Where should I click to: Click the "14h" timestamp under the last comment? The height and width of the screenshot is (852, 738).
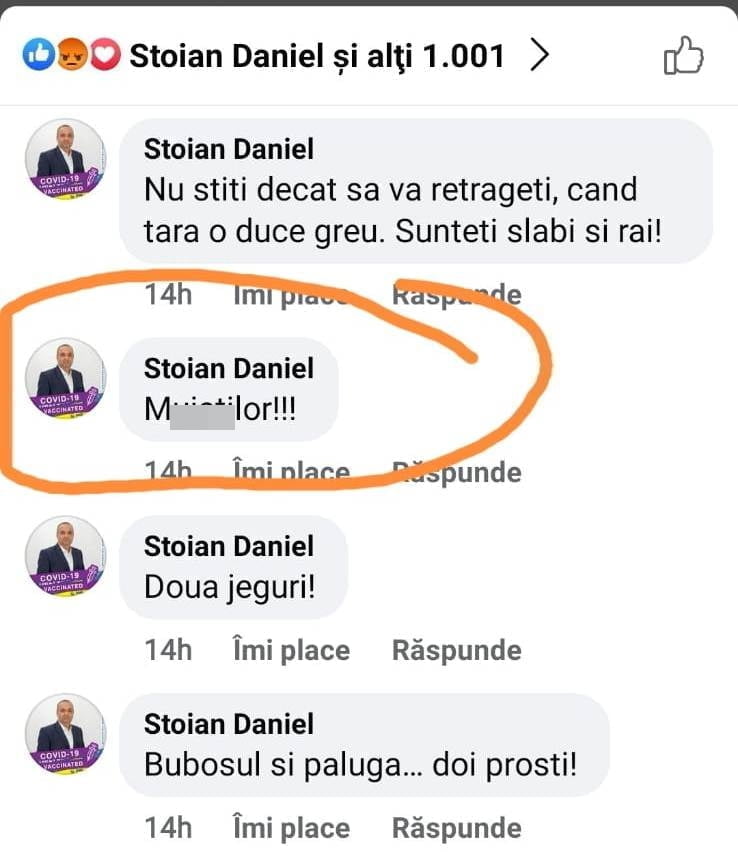(169, 828)
